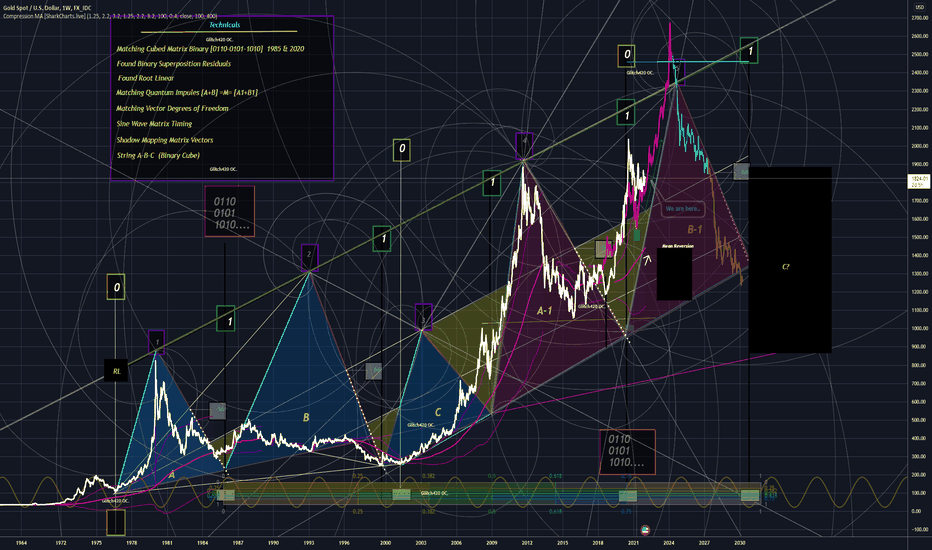Click the 1987 date on time axis
Image resolution: width=932 pixels, height=550 pixels.
pyautogui.click(x=238, y=543)
